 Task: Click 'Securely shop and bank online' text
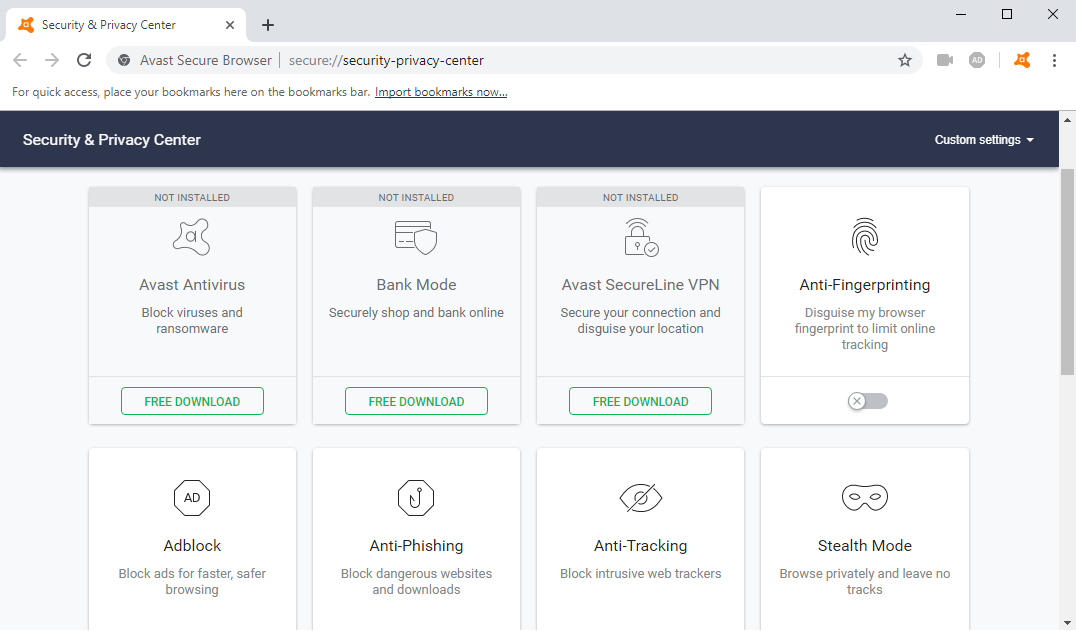[x=416, y=313]
